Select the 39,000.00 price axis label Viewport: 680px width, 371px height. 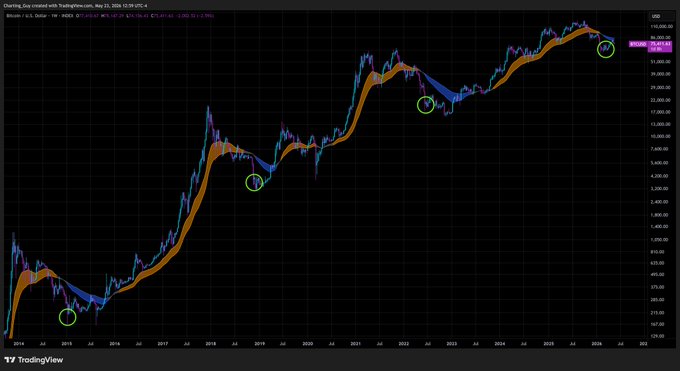tap(660, 74)
